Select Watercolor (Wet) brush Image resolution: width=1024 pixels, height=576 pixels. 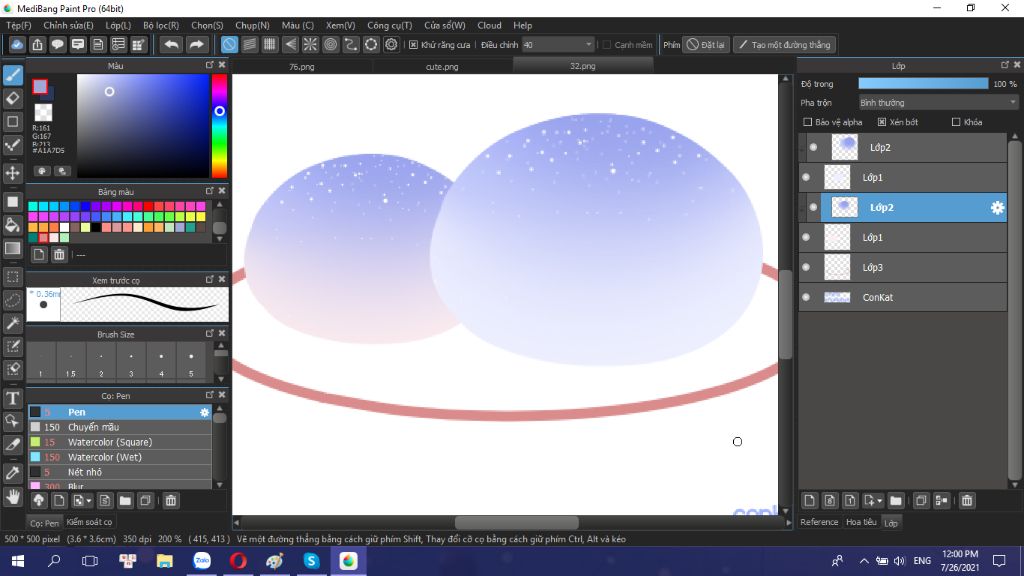pyautogui.click(x=120, y=457)
